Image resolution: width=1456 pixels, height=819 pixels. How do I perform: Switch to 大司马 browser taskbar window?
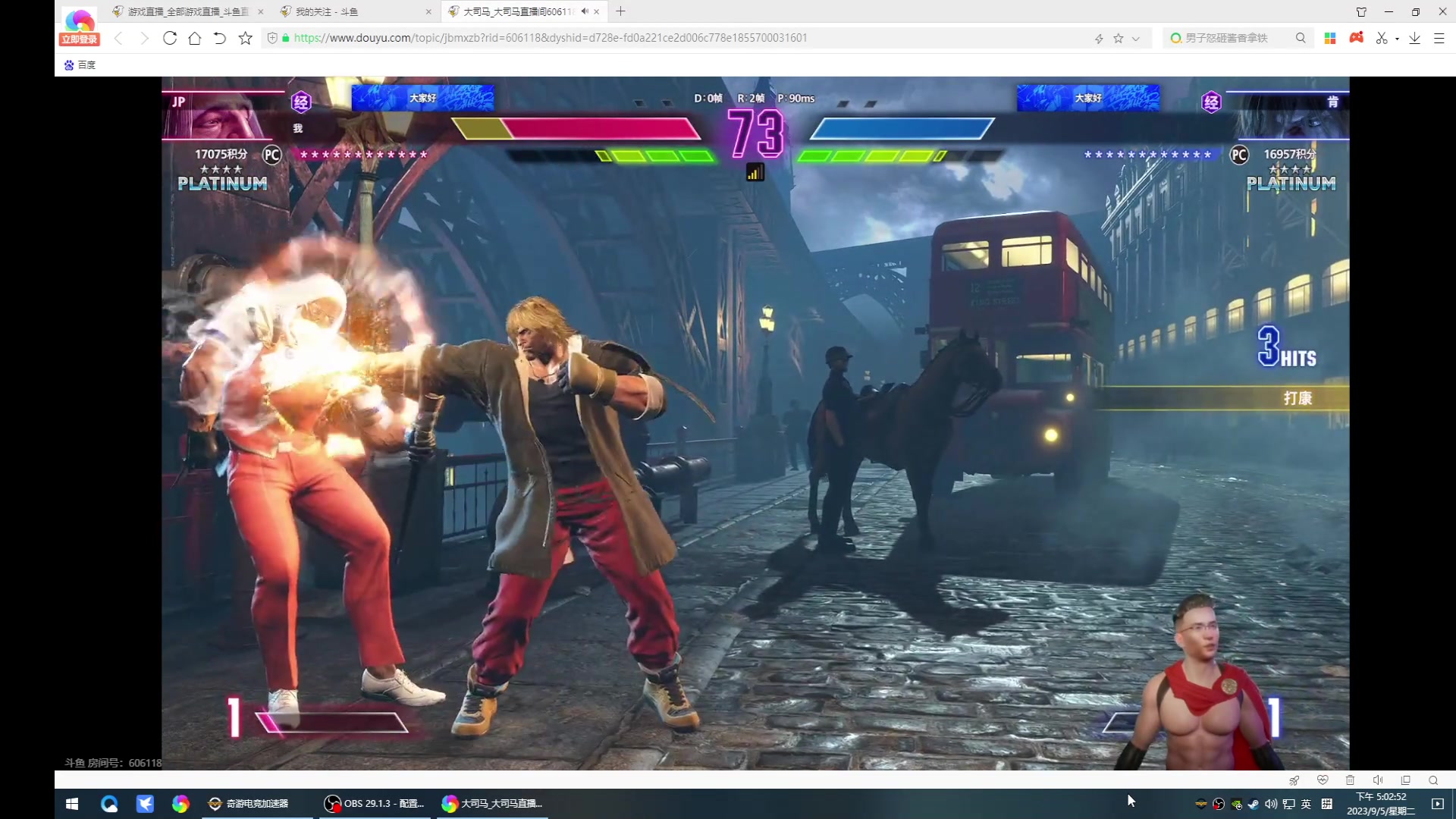tap(493, 804)
